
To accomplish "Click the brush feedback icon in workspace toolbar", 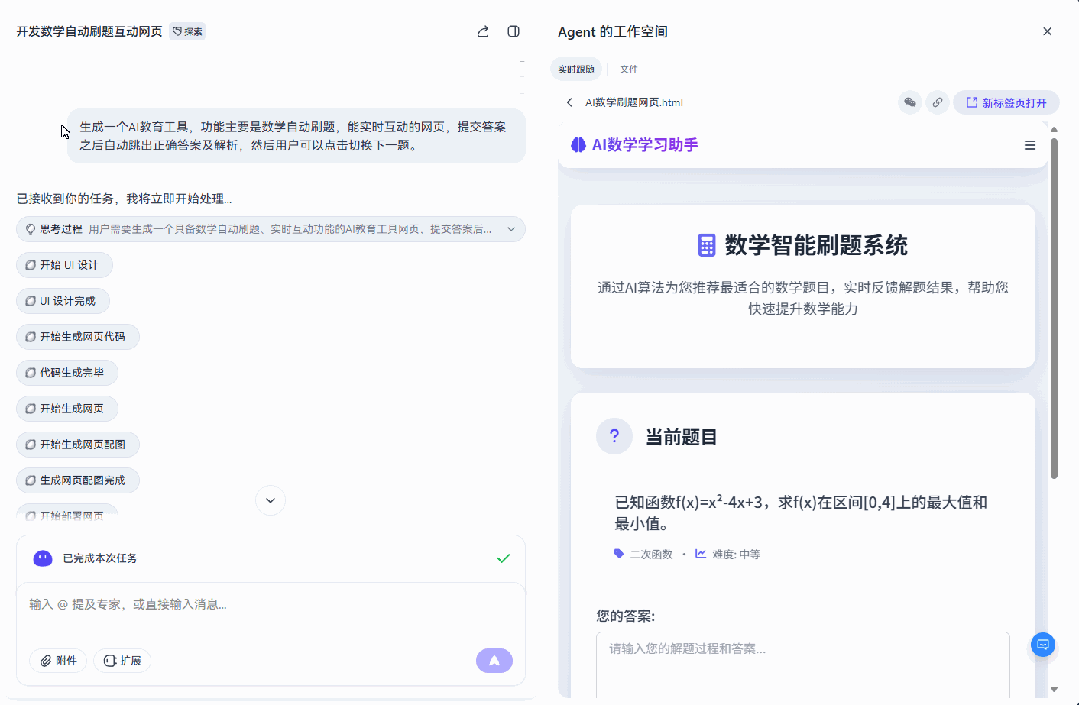I will tap(909, 102).
